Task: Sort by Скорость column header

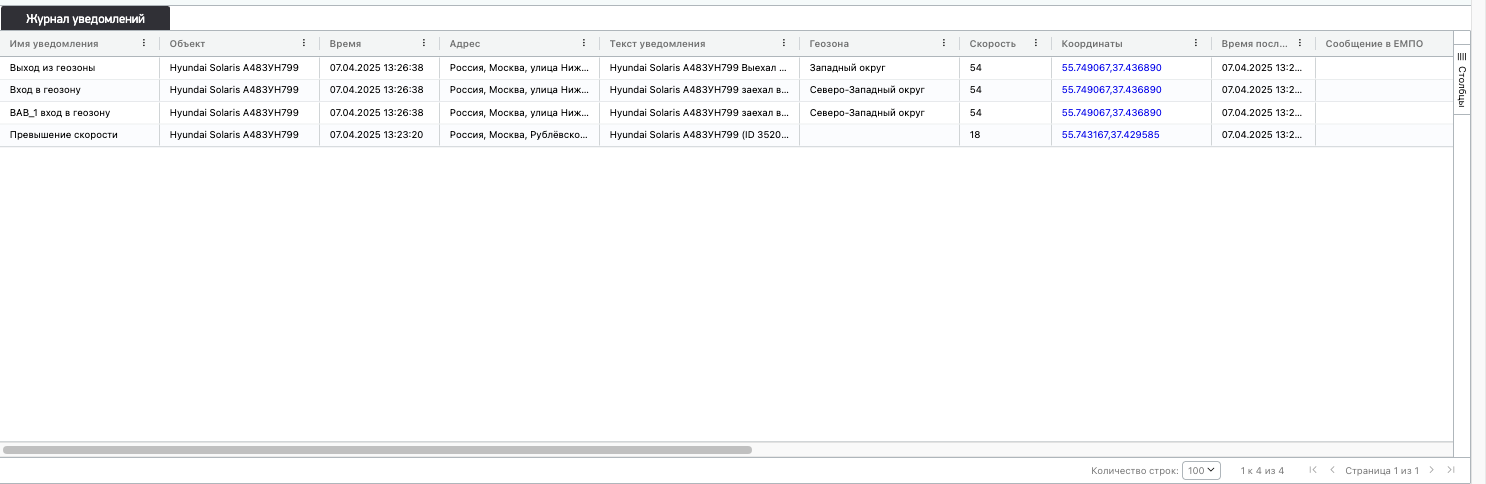Action: [992, 44]
